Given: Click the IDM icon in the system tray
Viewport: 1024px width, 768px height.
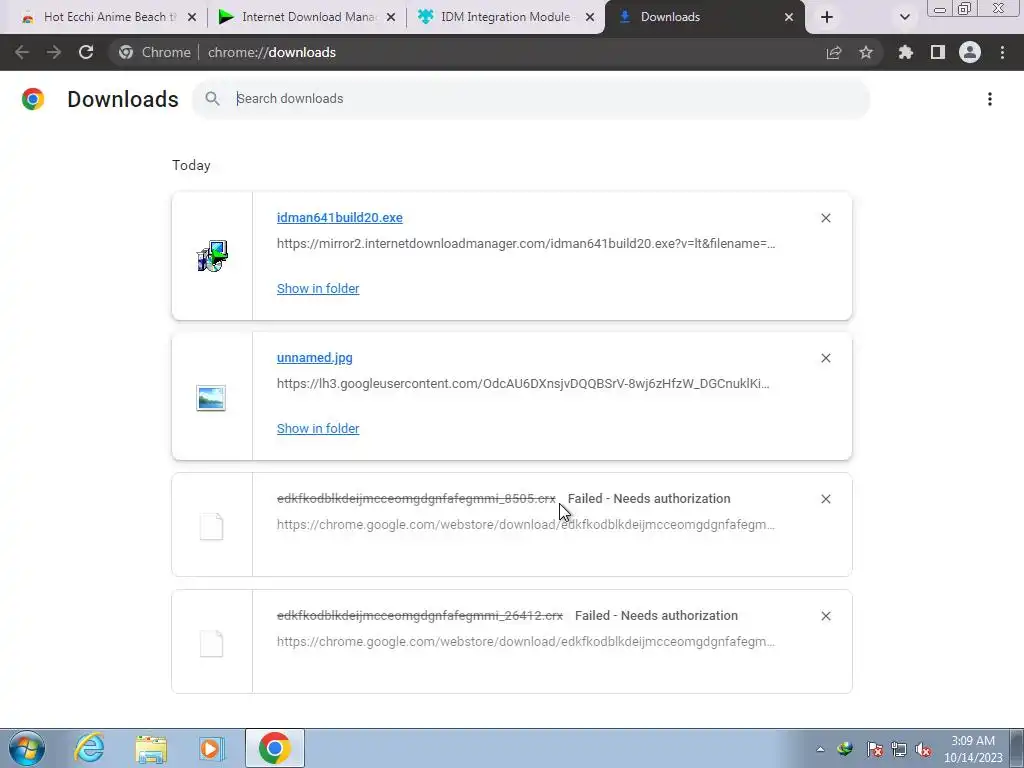Looking at the screenshot, I should click(845, 749).
